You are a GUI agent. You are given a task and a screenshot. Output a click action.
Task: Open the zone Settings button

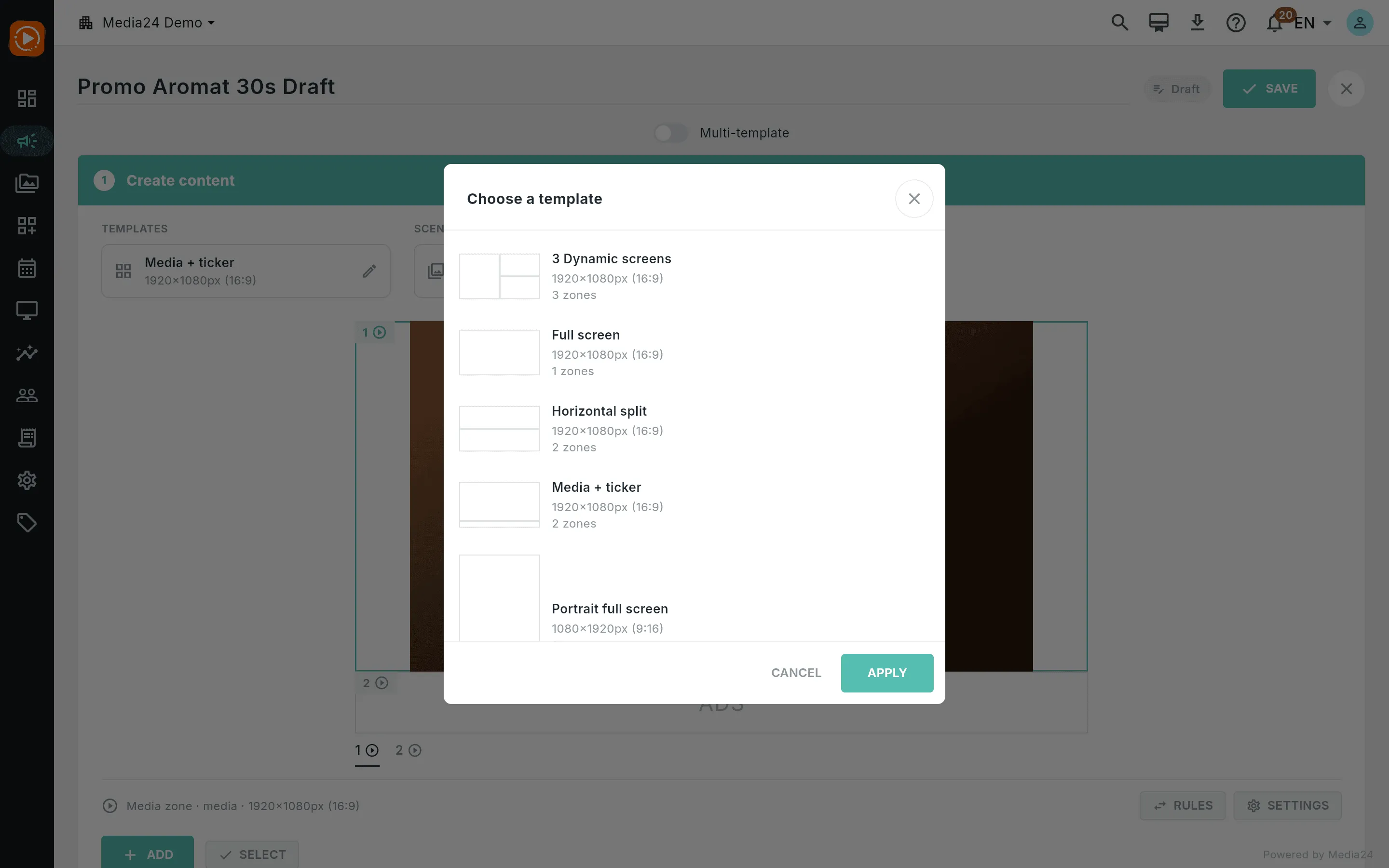coord(1287,805)
